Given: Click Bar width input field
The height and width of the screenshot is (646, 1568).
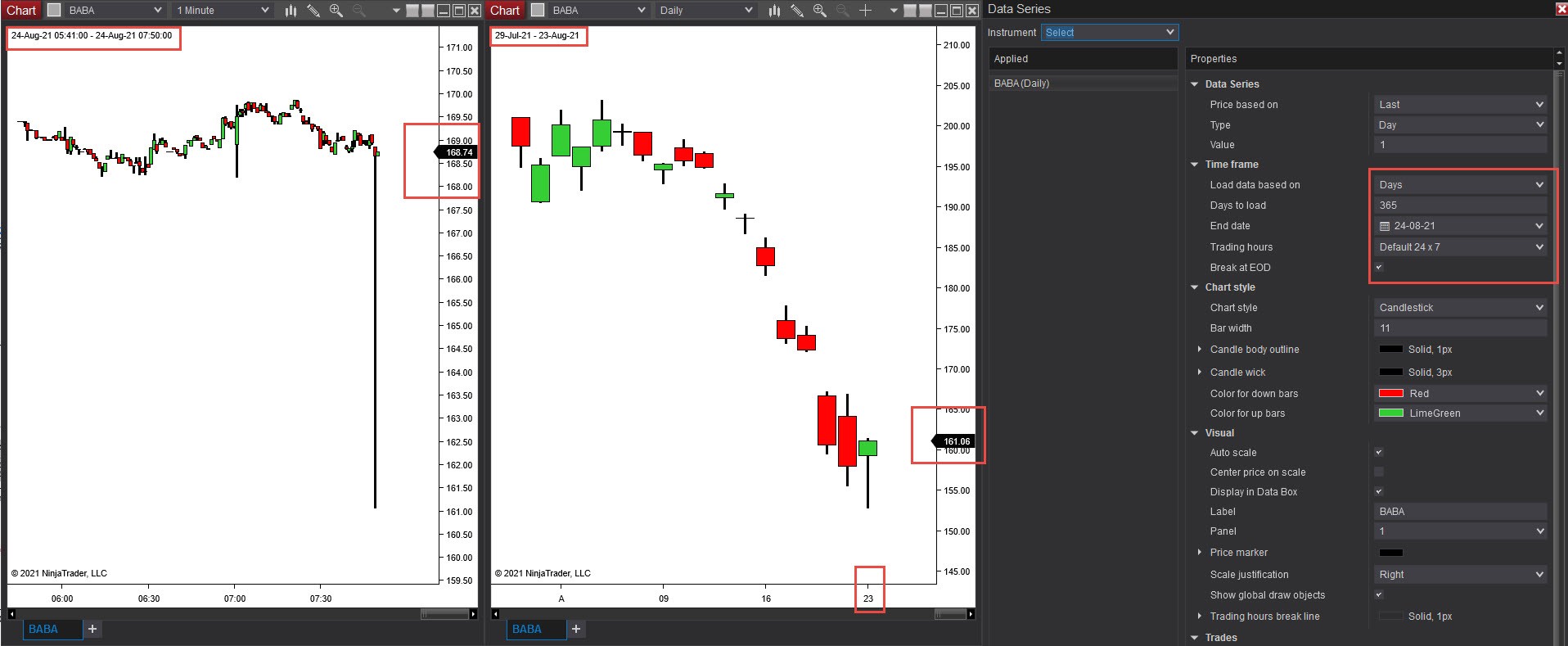Looking at the screenshot, I should pyautogui.click(x=1460, y=328).
